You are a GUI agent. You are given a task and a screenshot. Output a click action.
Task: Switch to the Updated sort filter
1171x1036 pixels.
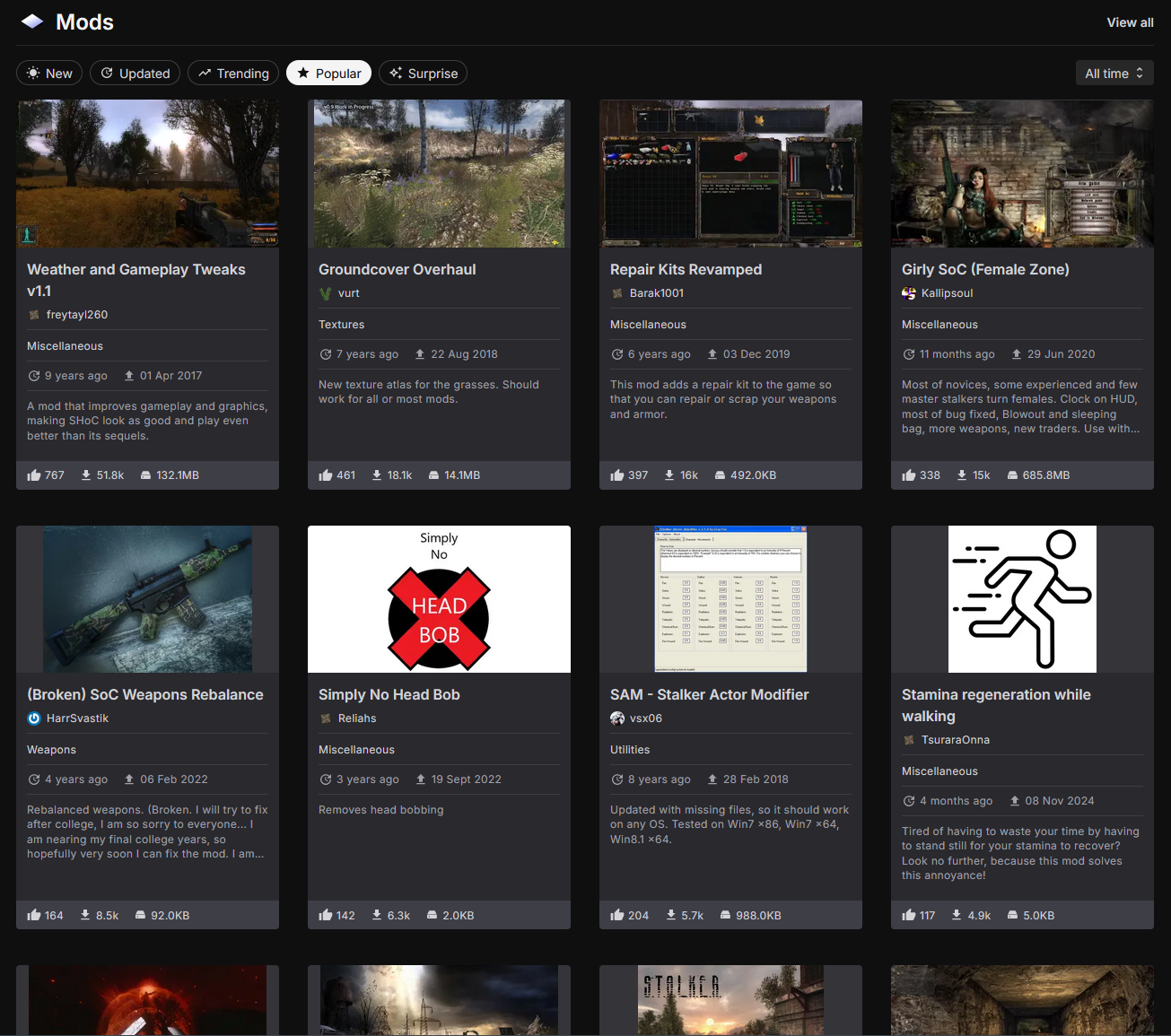pos(135,74)
